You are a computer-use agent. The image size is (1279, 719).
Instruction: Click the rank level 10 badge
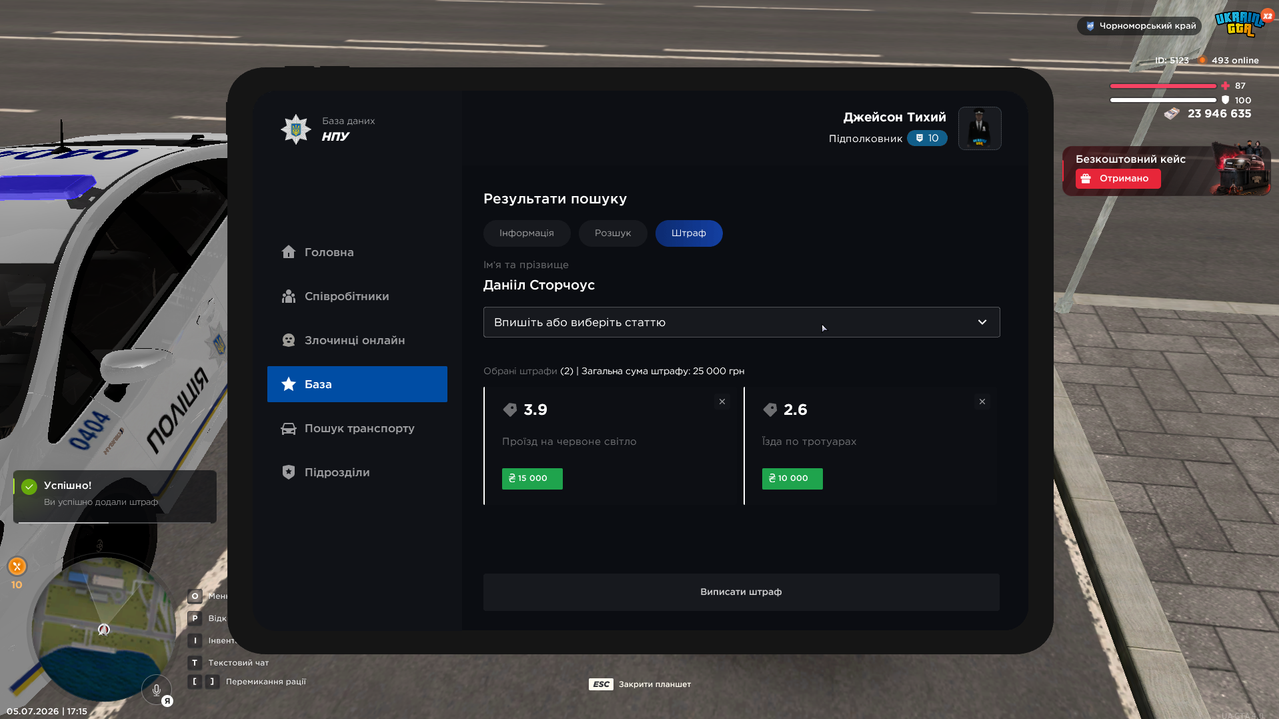pyautogui.click(x=927, y=138)
